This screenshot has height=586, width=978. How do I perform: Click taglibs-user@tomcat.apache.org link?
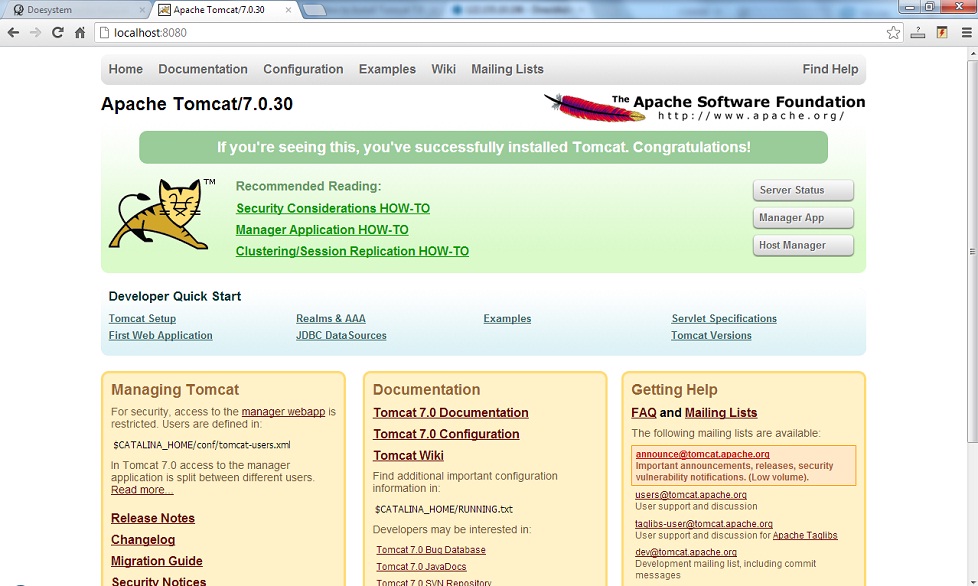point(704,524)
